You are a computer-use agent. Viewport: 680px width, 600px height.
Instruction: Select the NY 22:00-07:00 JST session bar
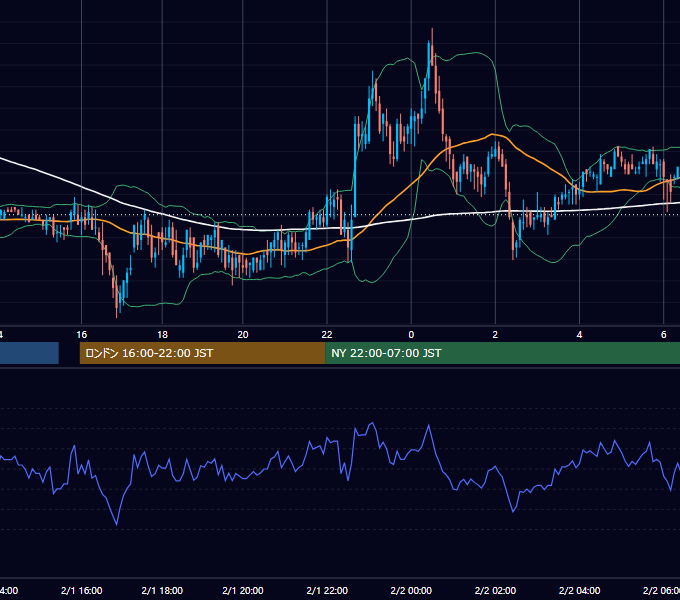click(502, 353)
